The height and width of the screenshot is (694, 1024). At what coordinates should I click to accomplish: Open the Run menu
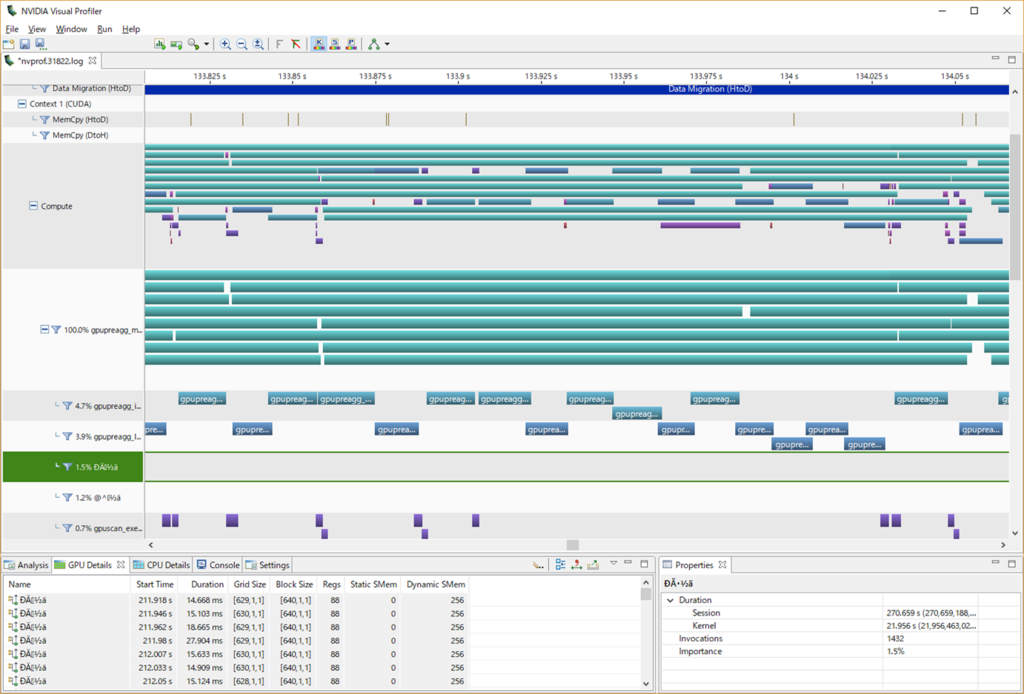(104, 29)
